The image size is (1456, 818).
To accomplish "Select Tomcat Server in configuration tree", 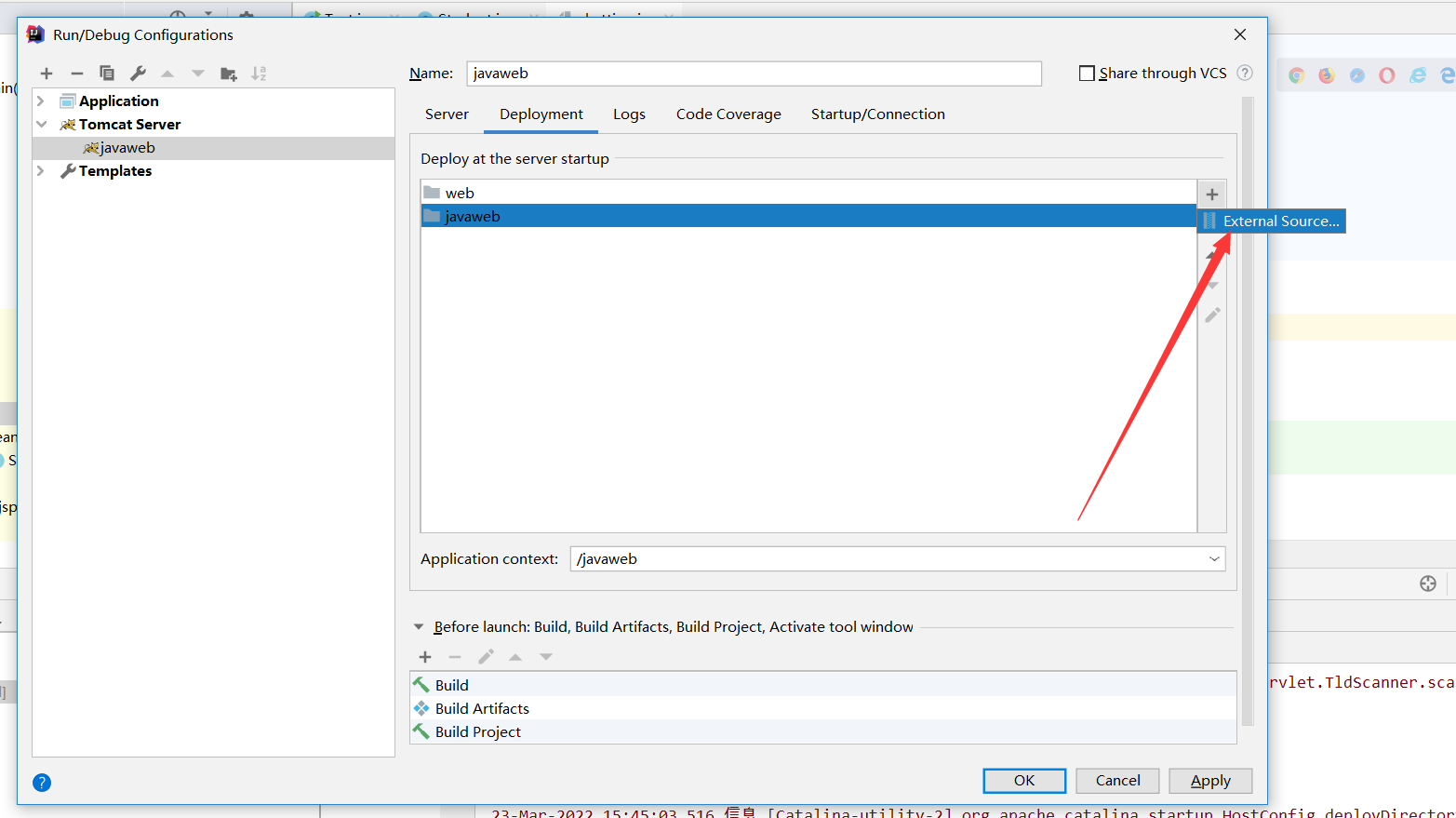I will pos(129,124).
